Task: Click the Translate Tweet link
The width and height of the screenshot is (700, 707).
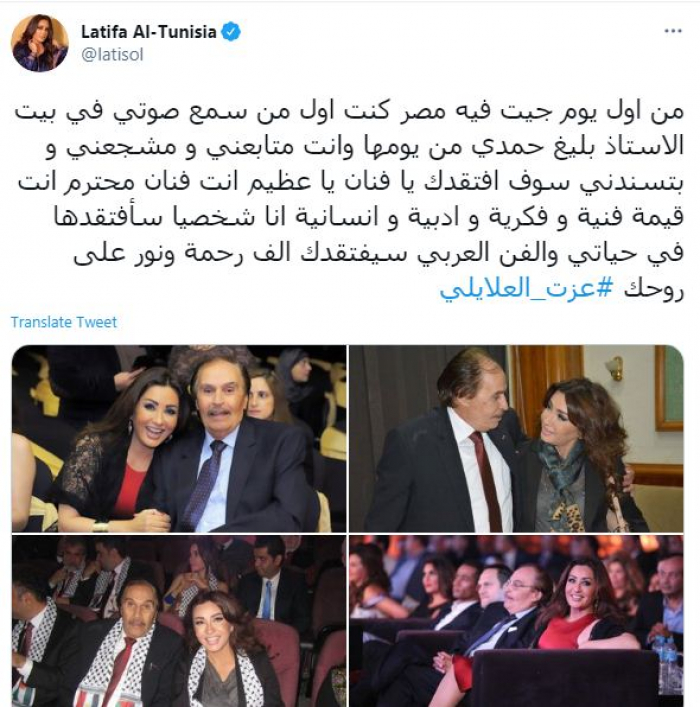Action: pyautogui.click(x=64, y=322)
